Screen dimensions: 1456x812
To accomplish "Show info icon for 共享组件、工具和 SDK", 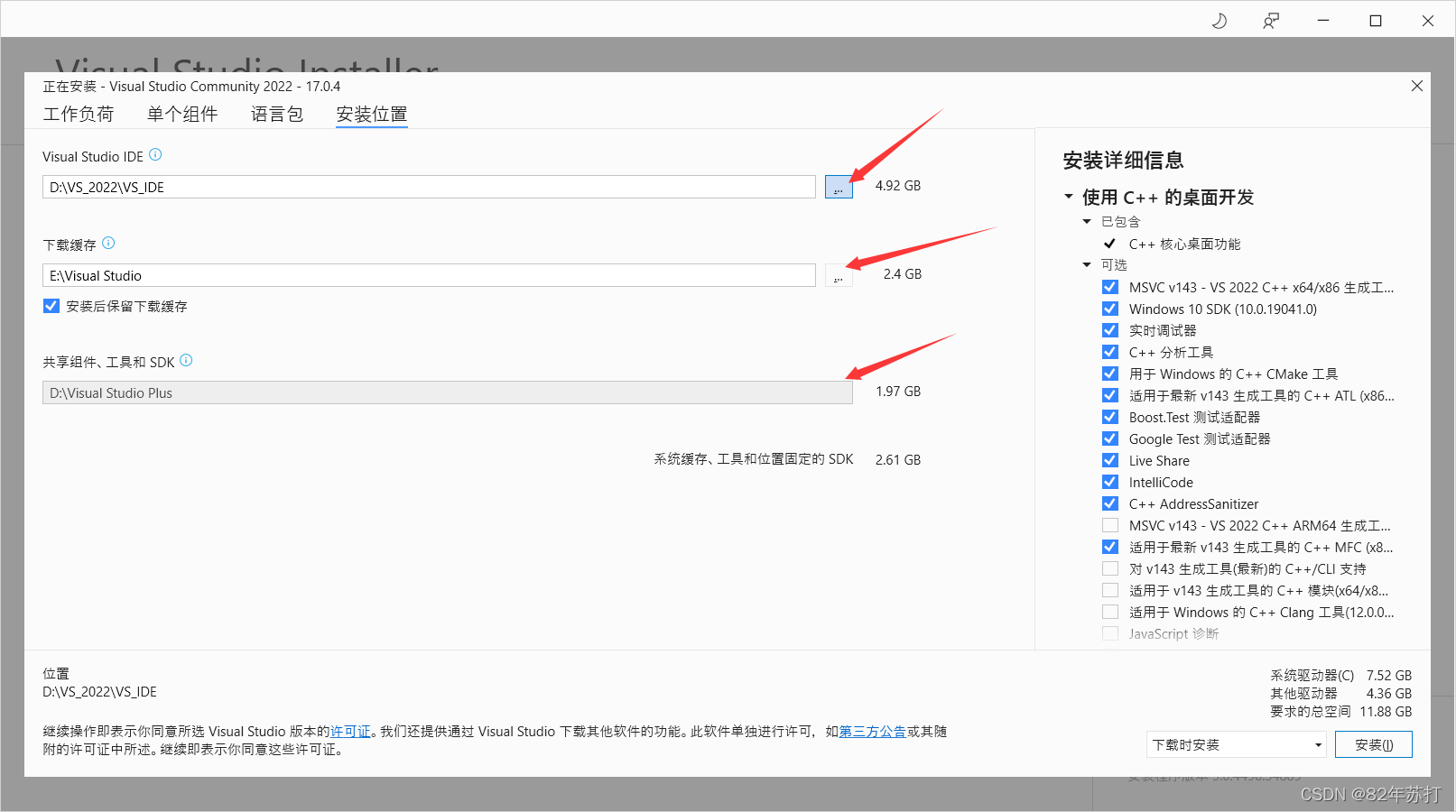I will [186, 361].
